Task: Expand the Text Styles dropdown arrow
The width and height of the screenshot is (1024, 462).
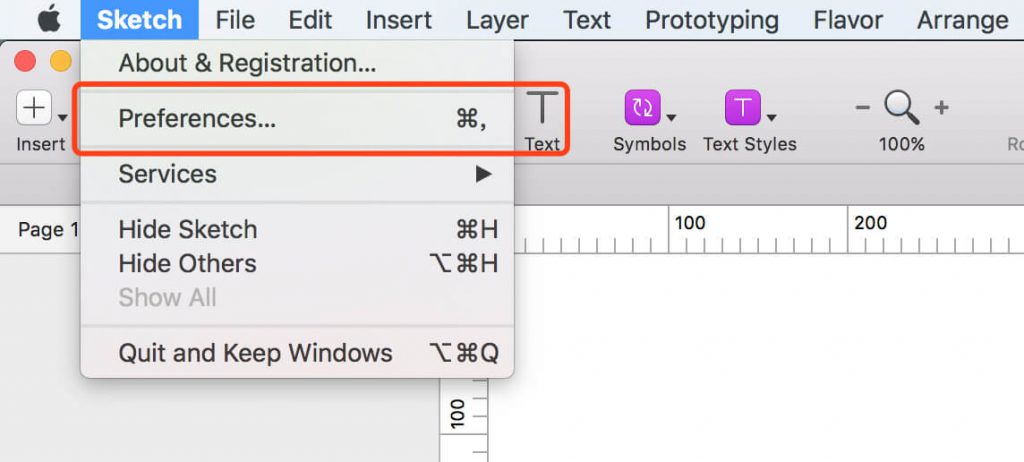Action: click(771, 117)
